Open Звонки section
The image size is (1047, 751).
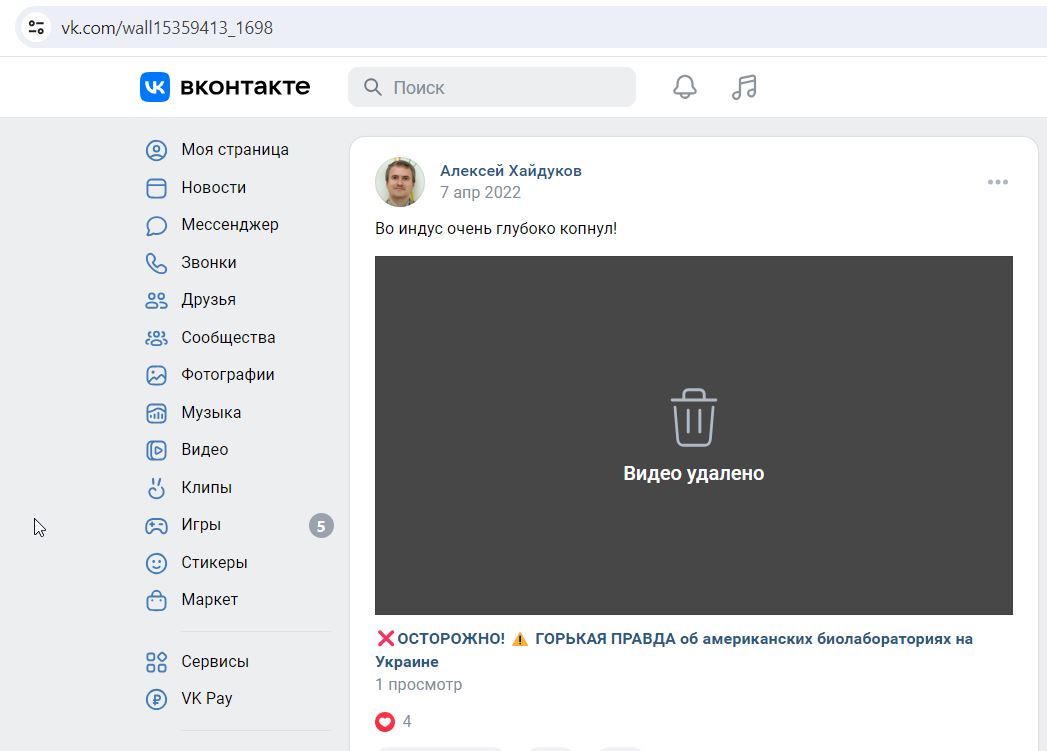[x=209, y=262]
